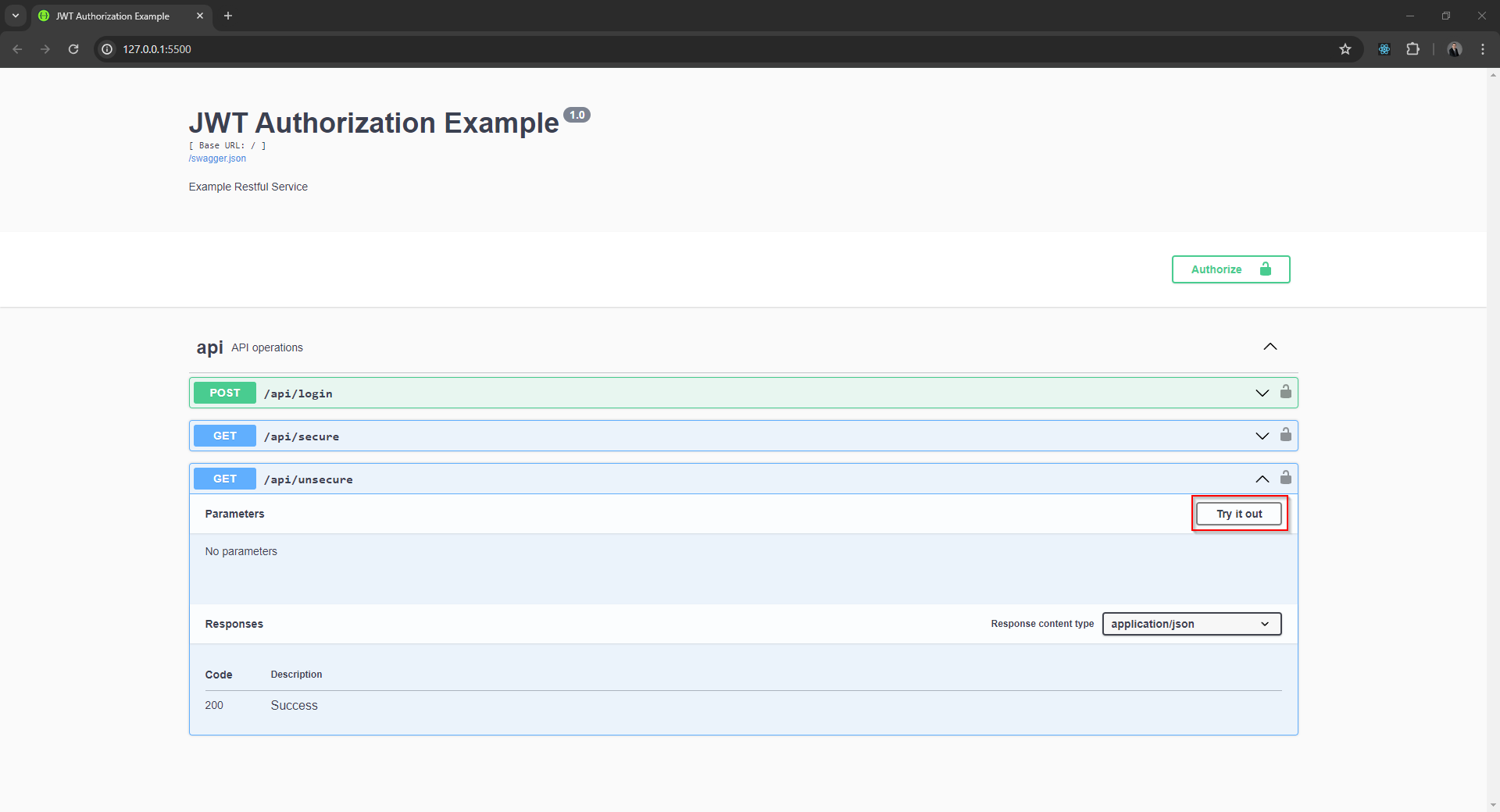Bookmark this page with the star icon

pyautogui.click(x=1345, y=49)
